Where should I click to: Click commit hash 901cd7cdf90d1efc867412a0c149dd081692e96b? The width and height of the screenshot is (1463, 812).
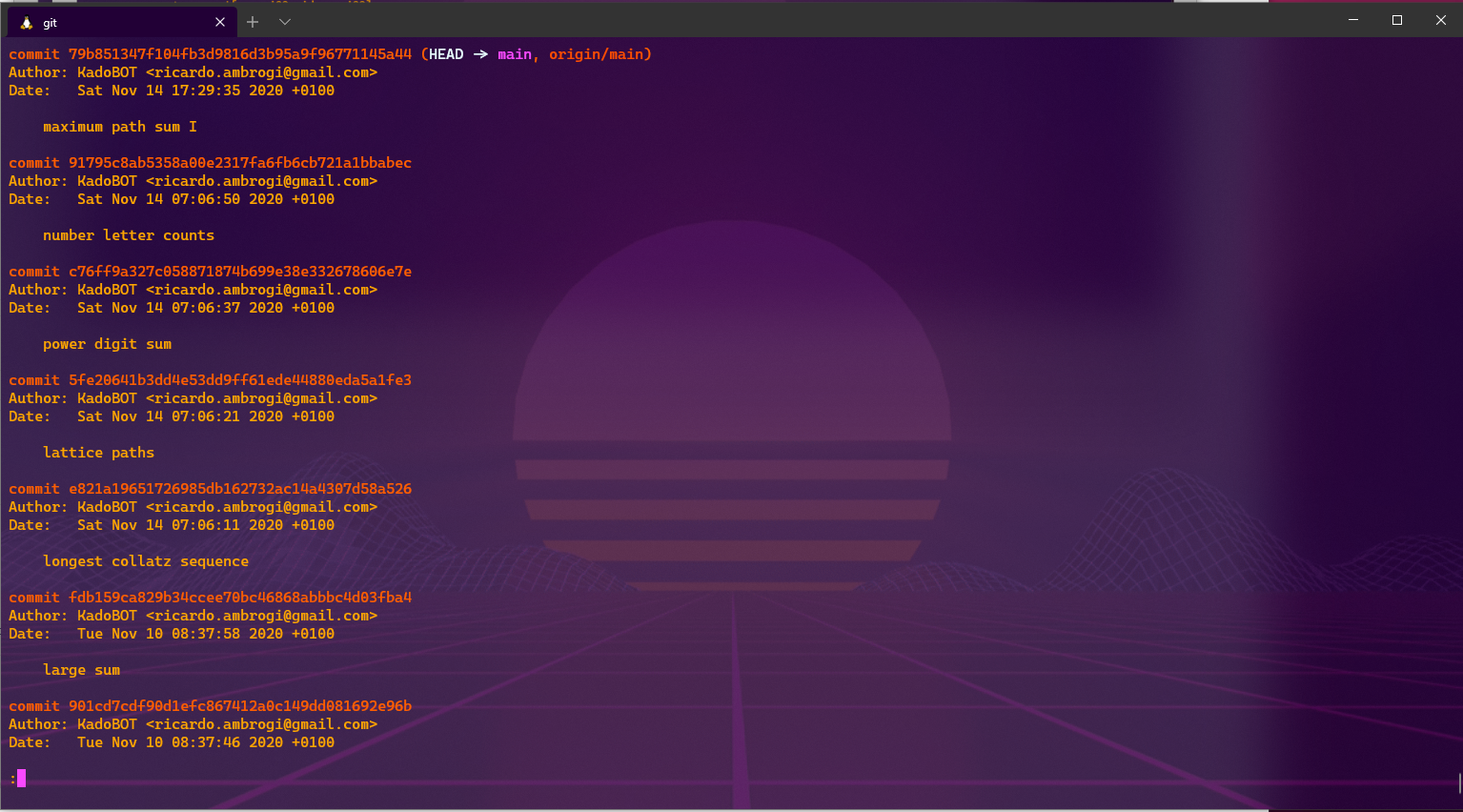tap(240, 706)
